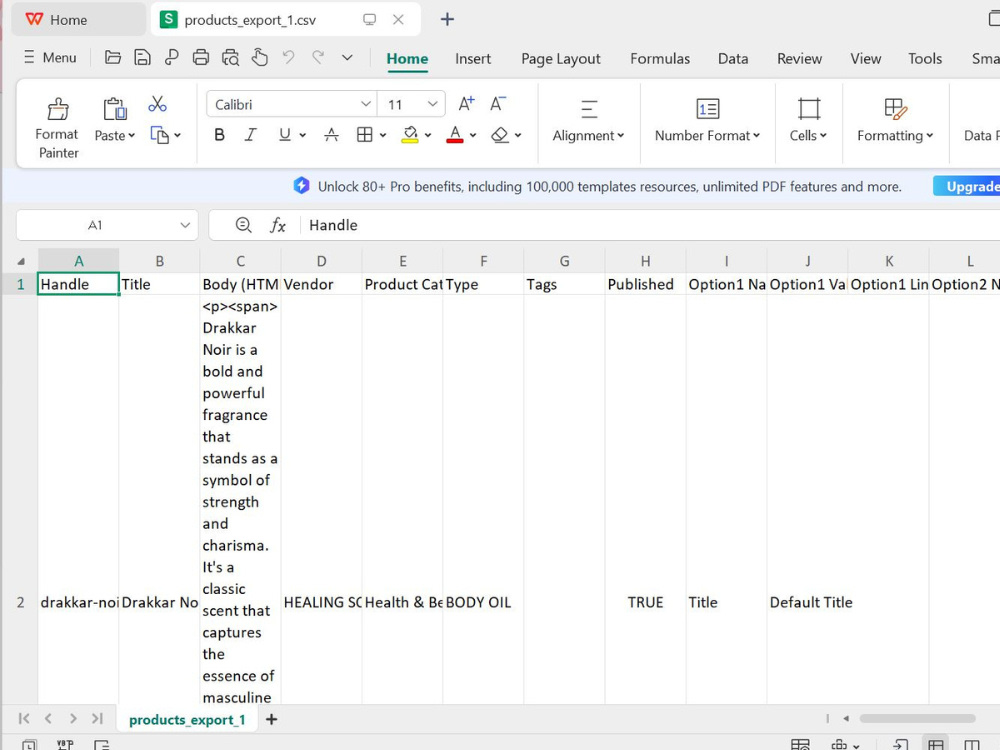Screen dimensions: 1000x750
Task: Toggle Italic formatting
Action: pyautogui.click(x=251, y=135)
